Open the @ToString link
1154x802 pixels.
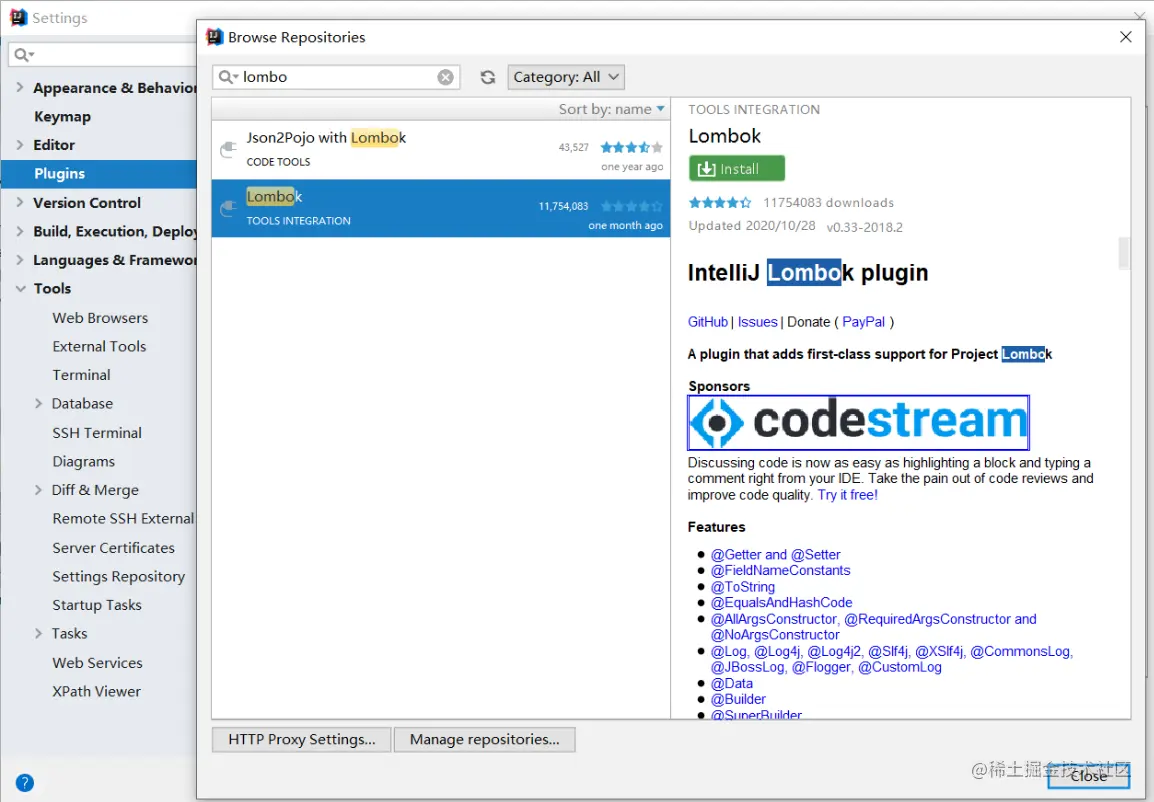click(x=743, y=586)
